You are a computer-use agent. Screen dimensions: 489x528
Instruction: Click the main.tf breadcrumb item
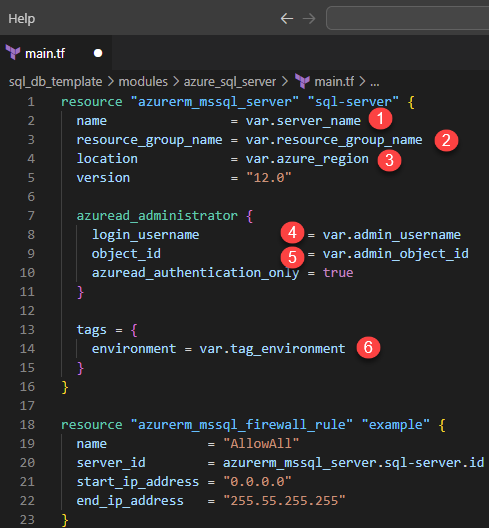[x=334, y=82]
